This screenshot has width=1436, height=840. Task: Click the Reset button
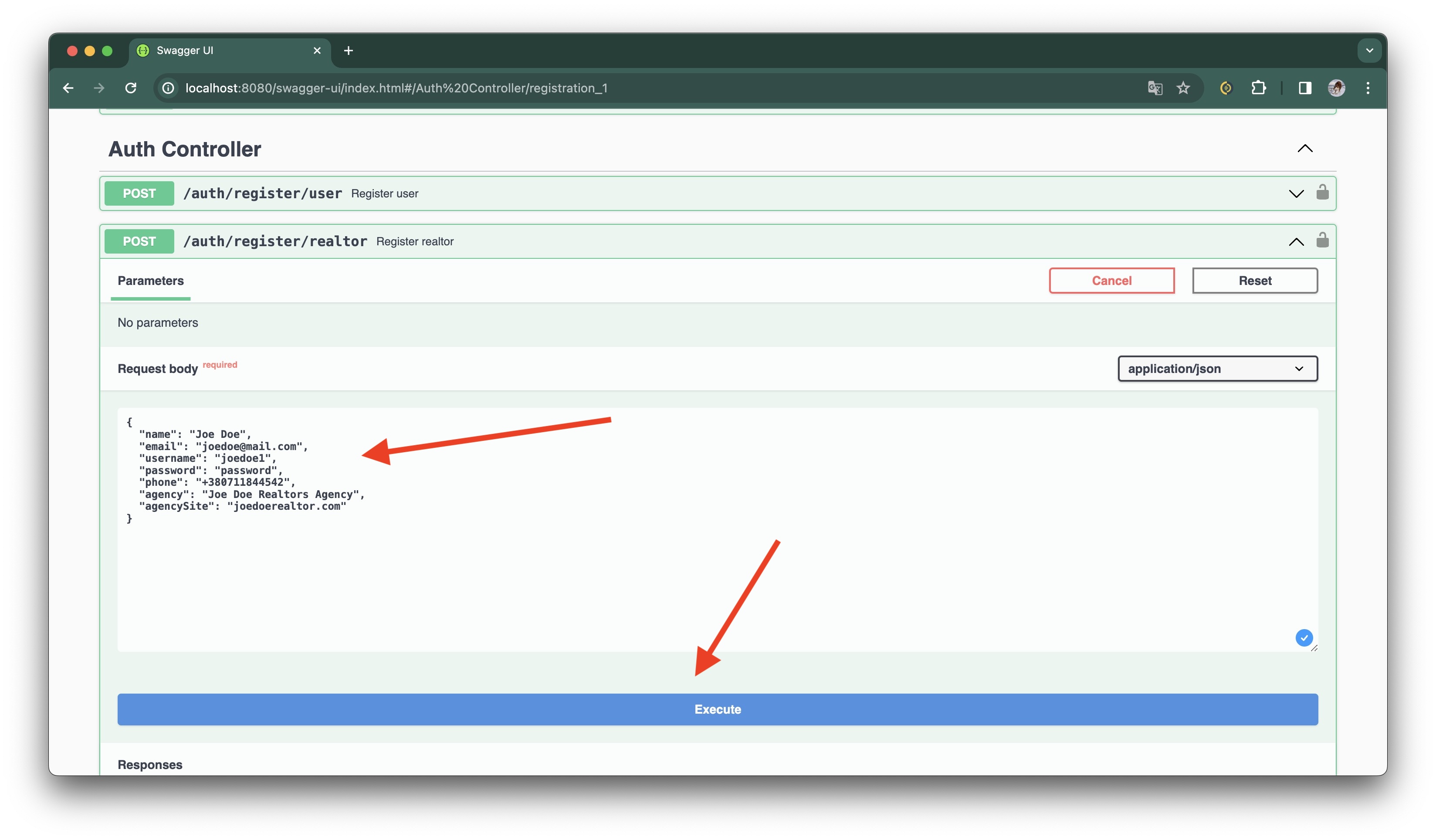(x=1254, y=281)
